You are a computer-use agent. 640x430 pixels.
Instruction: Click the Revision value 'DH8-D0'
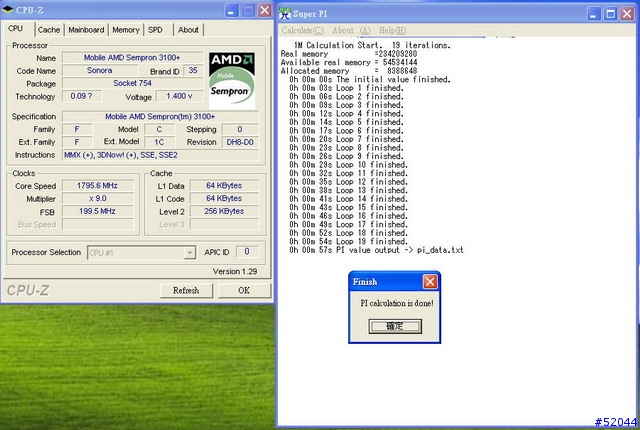pos(240,142)
